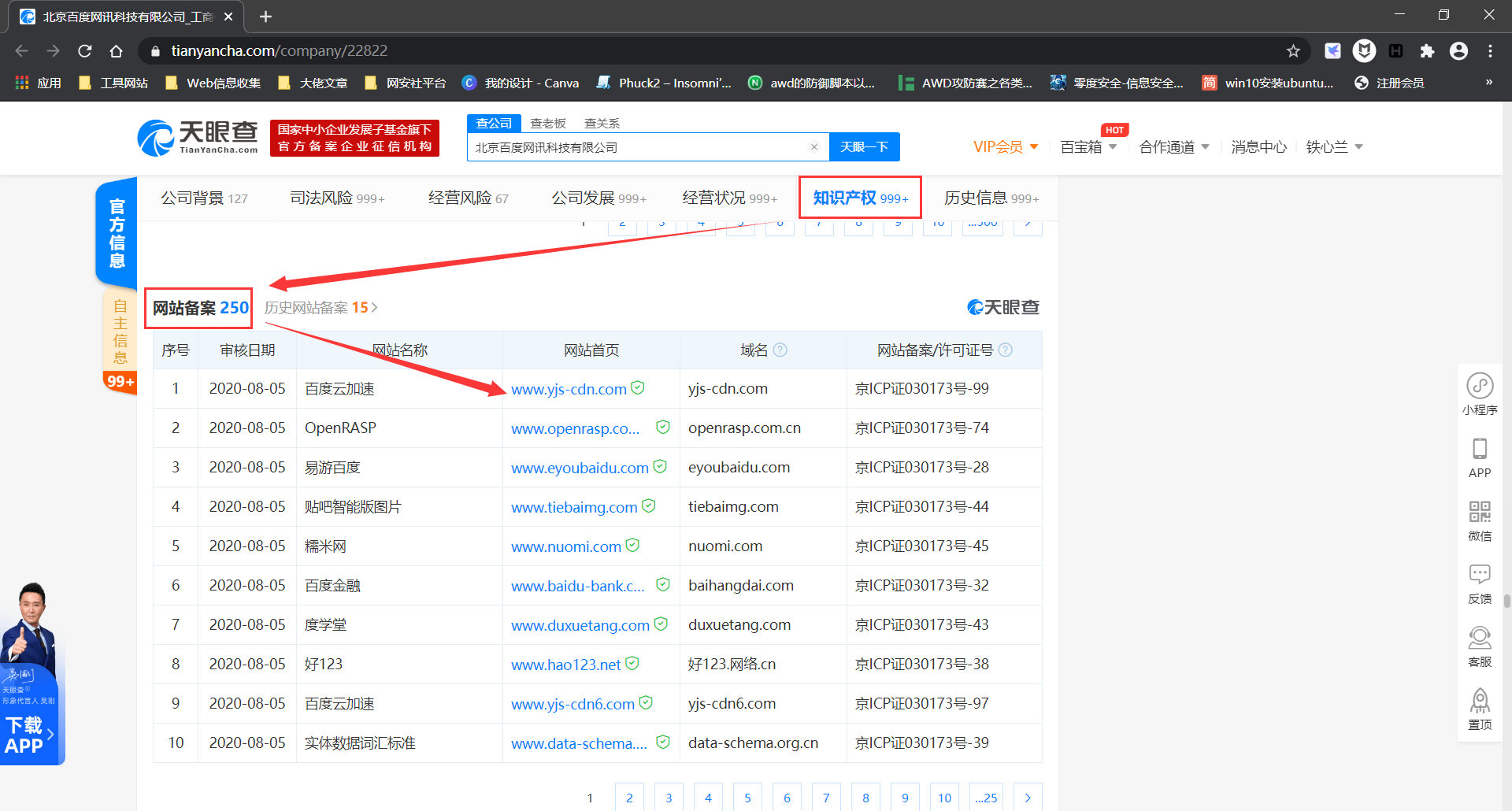Open the 合作通道 dropdown
The height and width of the screenshot is (811, 1512).
tap(1173, 146)
